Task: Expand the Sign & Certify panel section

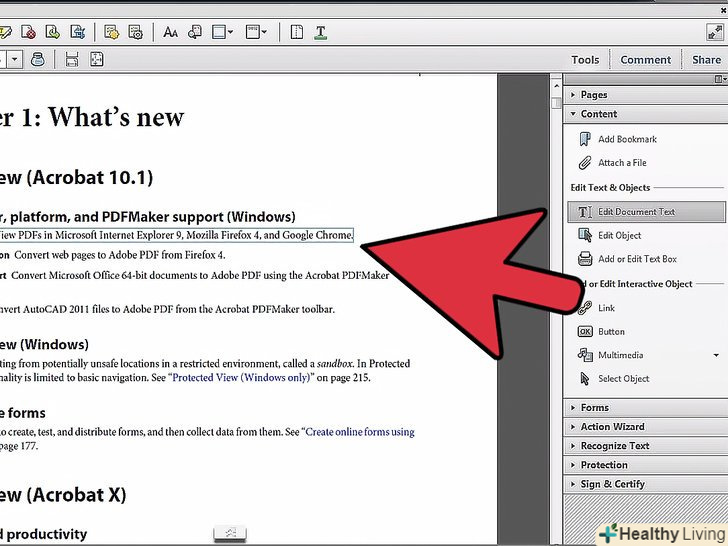Action: [645, 484]
